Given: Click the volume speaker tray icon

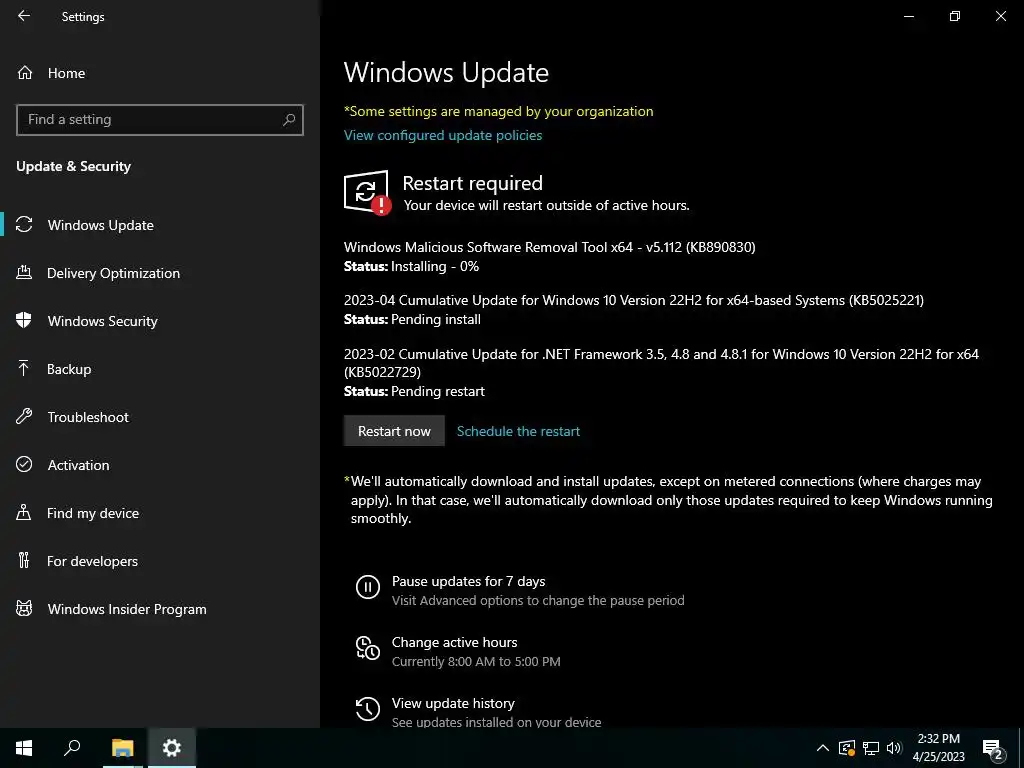Looking at the screenshot, I should (894, 748).
